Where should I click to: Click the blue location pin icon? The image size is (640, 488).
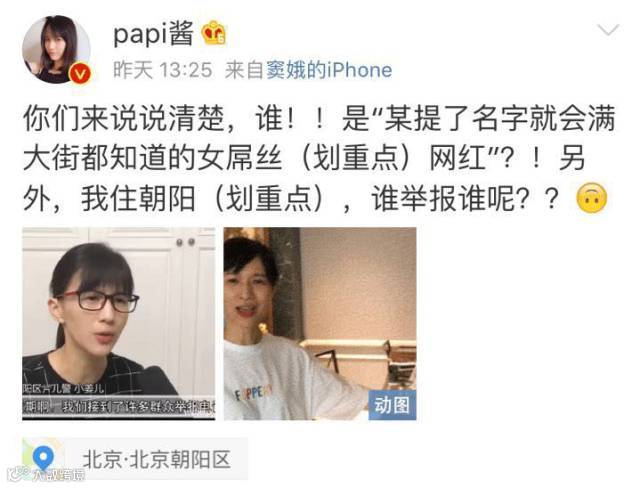coord(44,458)
